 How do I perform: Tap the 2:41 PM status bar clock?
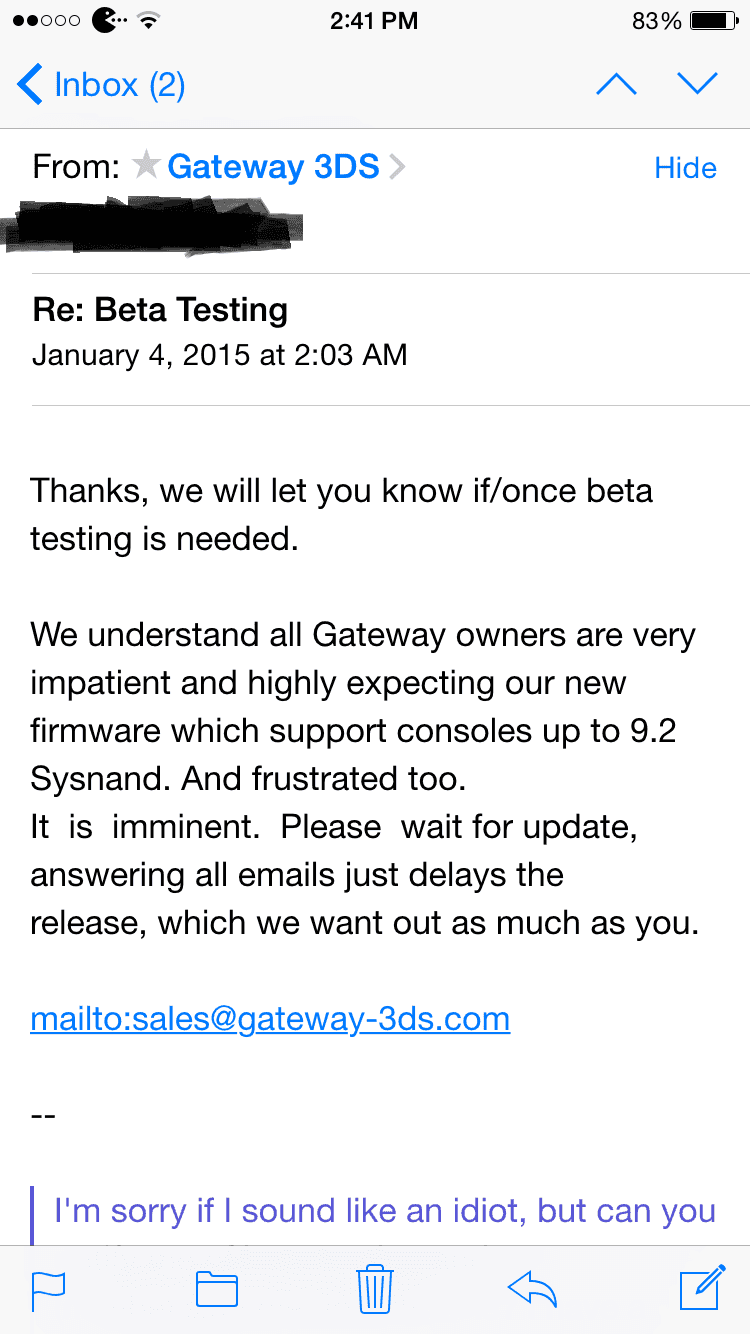[374, 20]
